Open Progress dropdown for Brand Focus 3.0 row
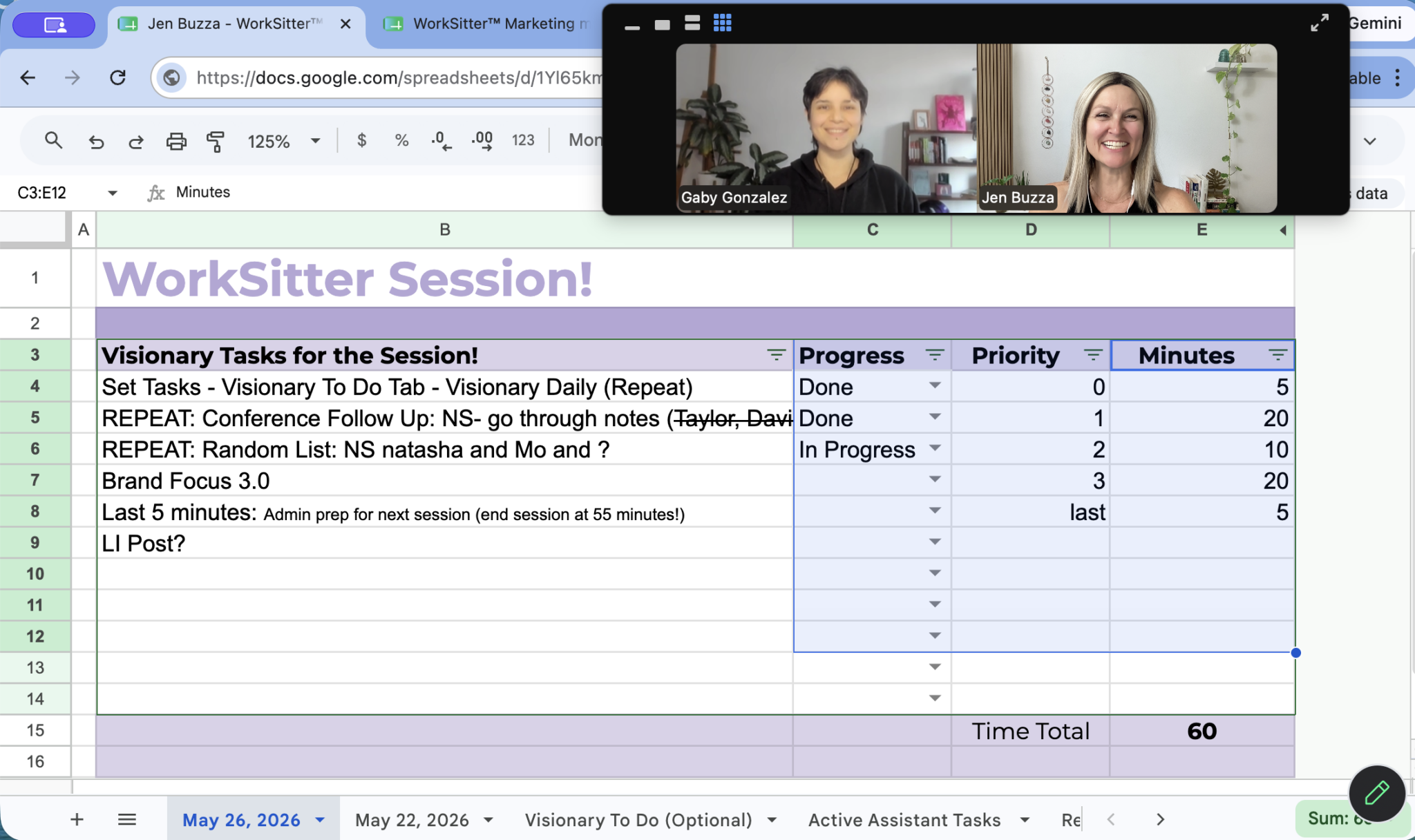 click(934, 479)
